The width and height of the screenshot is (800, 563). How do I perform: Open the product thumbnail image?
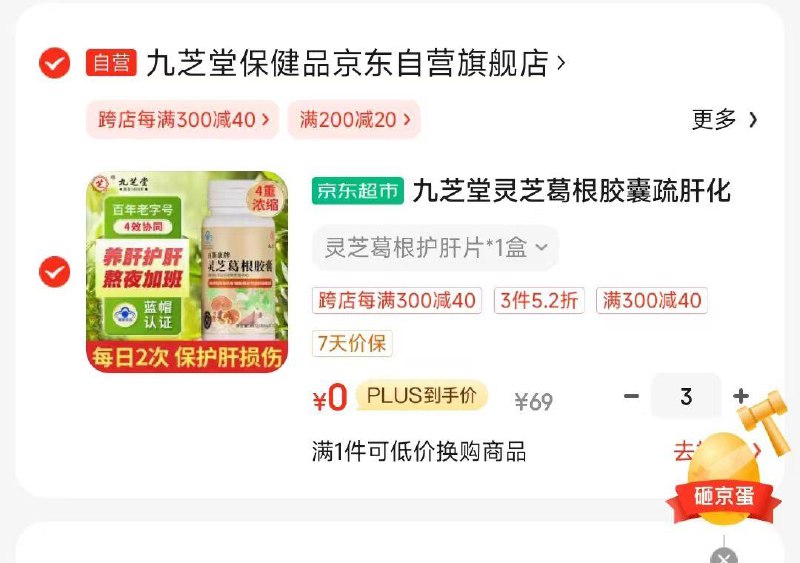pos(187,272)
